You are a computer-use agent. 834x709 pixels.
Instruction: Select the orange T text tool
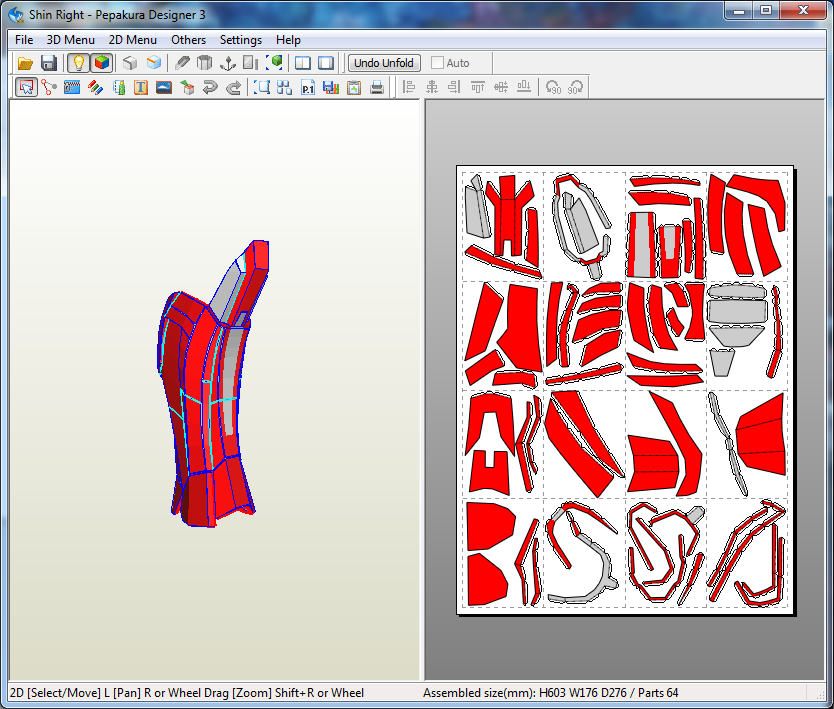coord(141,87)
